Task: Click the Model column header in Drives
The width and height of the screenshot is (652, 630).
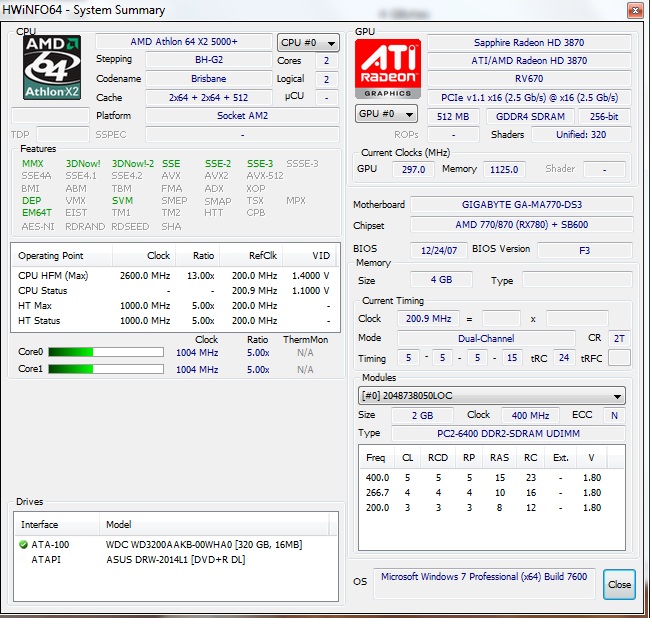Action: pyautogui.click(x=120, y=525)
